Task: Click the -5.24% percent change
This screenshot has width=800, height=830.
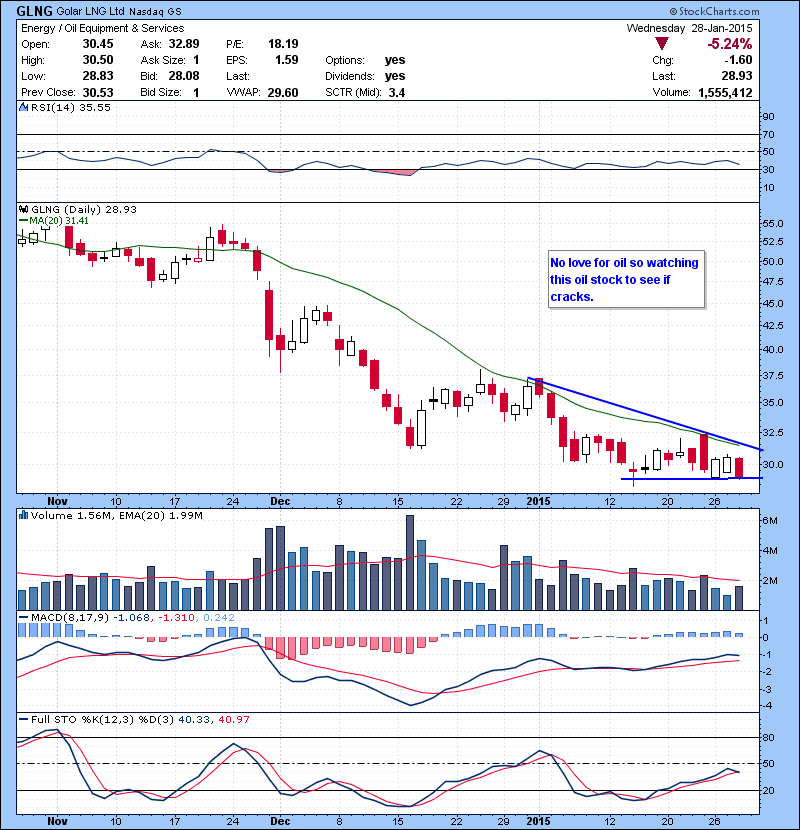Action: (730, 43)
